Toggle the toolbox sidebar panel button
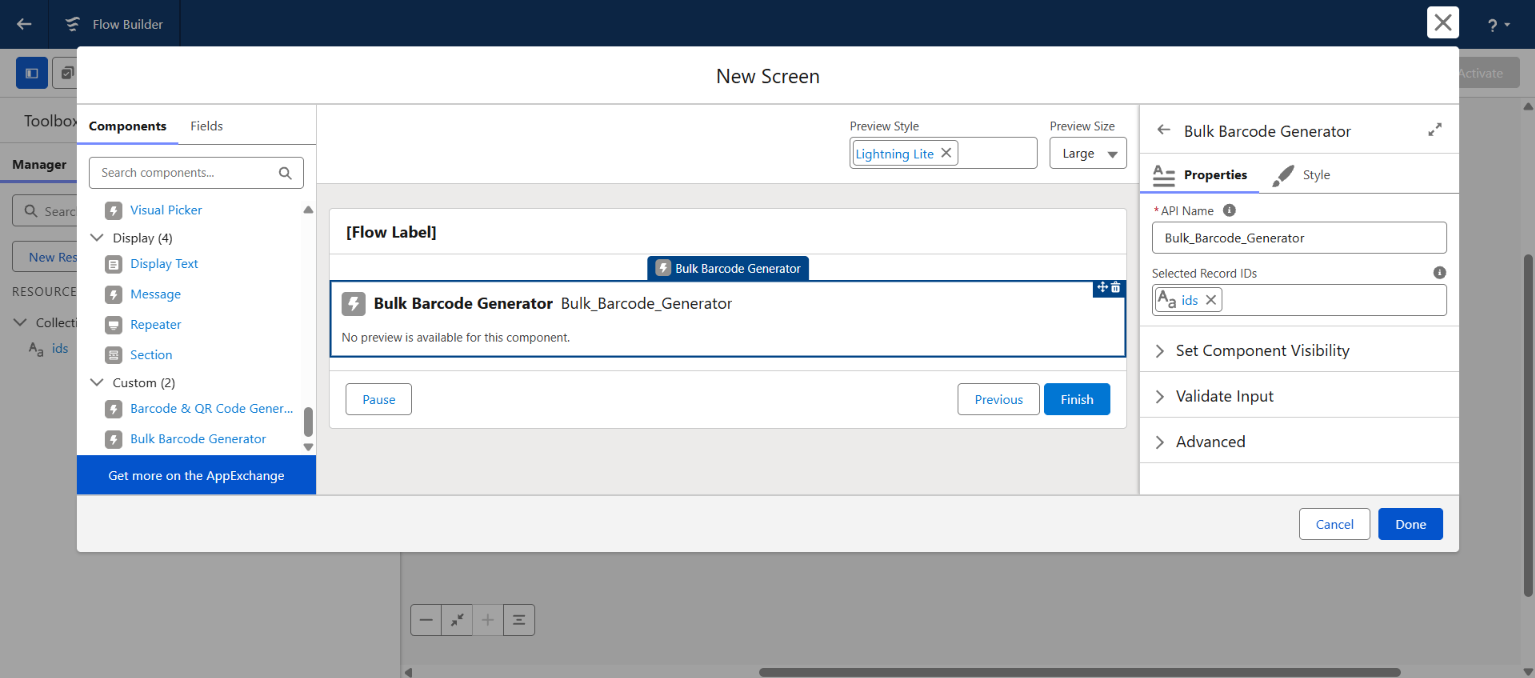Image resolution: width=1535 pixels, height=678 pixels. (32, 73)
